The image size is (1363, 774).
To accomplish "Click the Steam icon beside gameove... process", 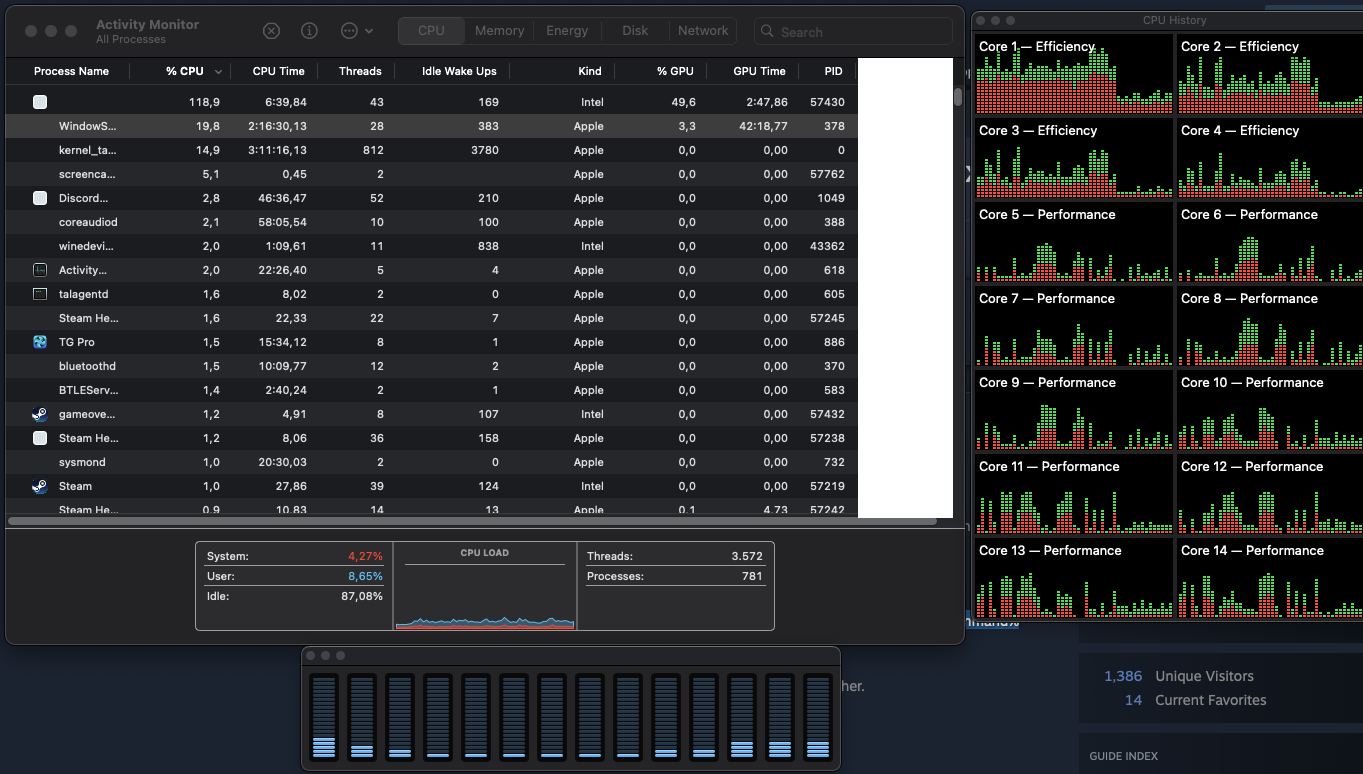I will pyautogui.click(x=40, y=414).
